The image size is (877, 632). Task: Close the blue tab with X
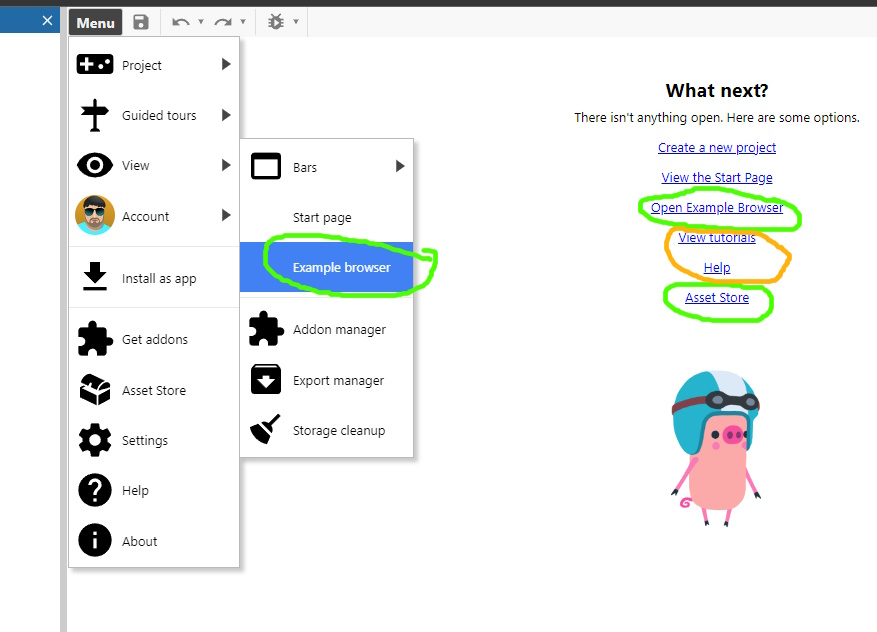(x=48, y=21)
